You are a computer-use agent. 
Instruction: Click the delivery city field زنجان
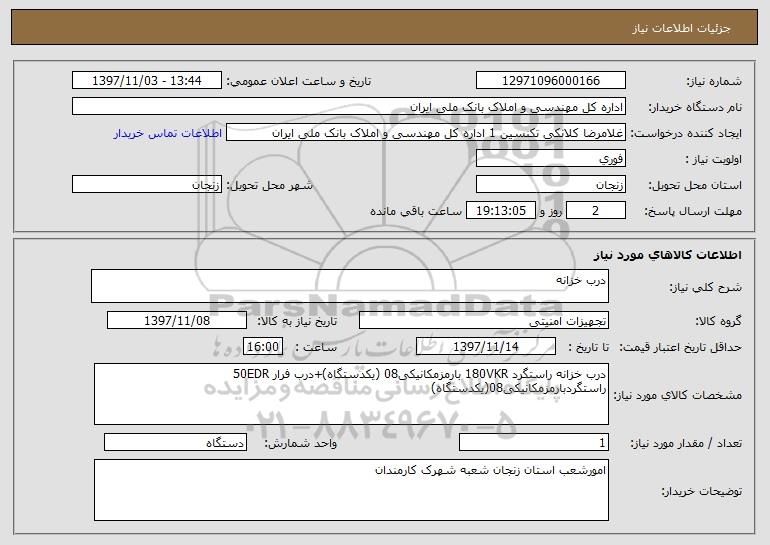(147, 185)
